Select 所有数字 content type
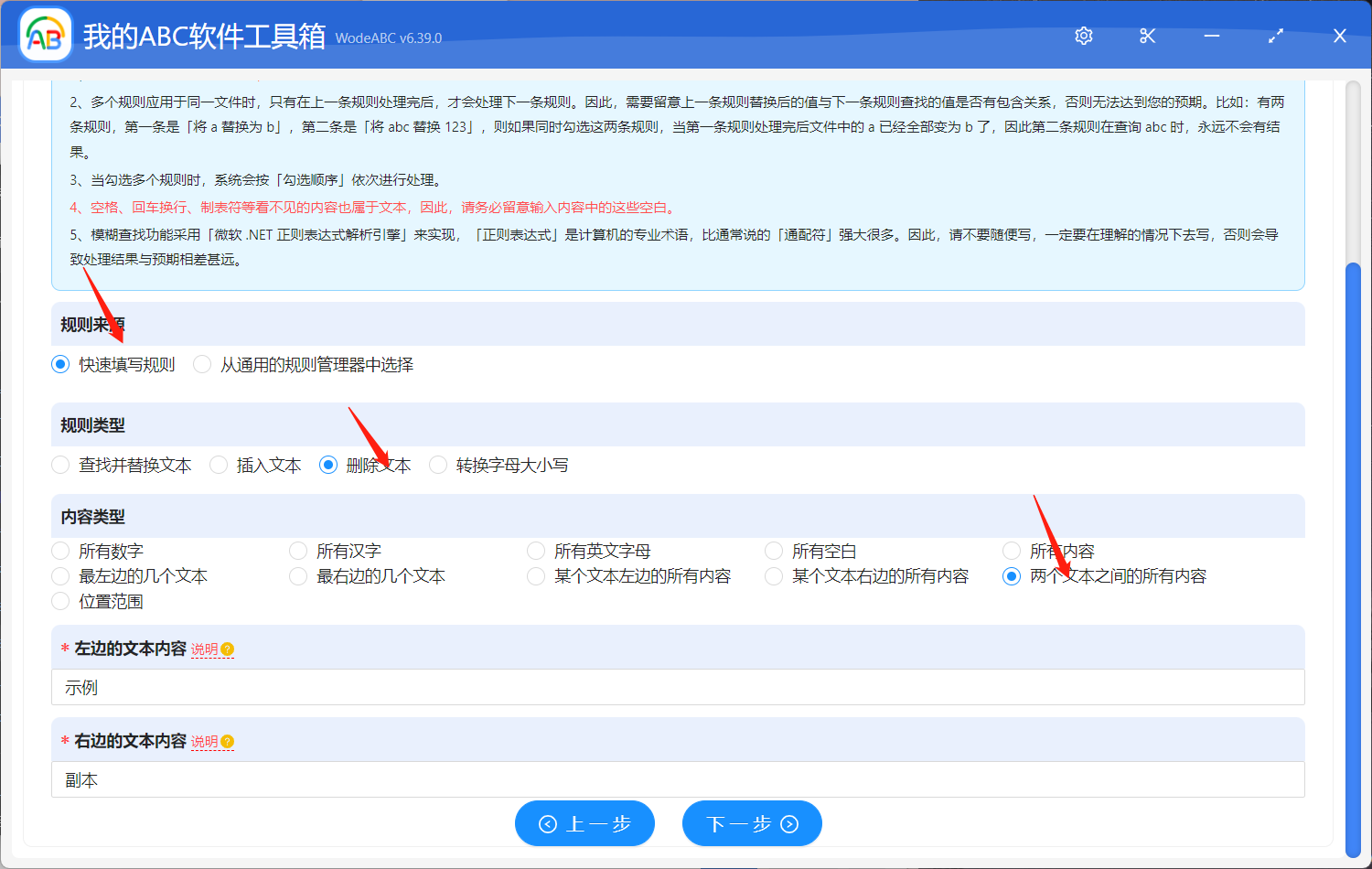 [x=61, y=551]
